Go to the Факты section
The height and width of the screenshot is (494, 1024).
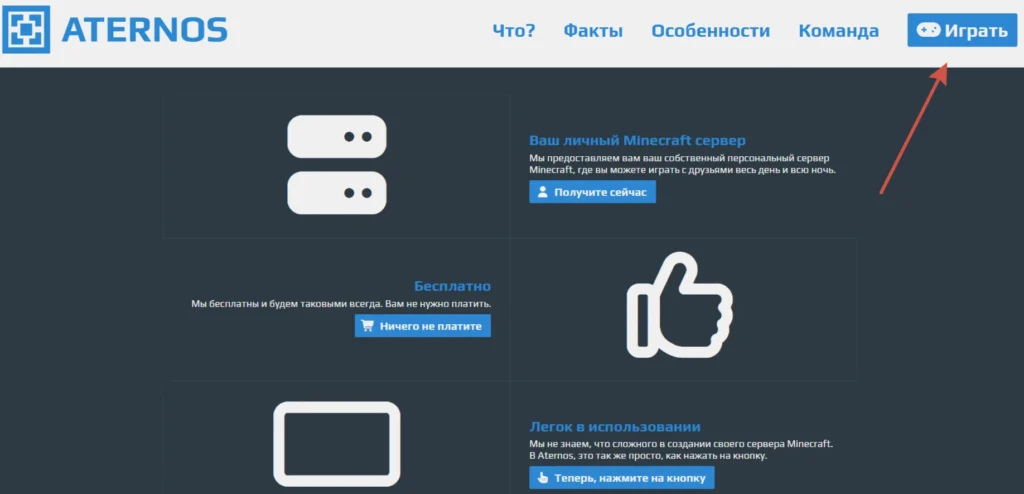pyautogui.click(x=593, y=31)
